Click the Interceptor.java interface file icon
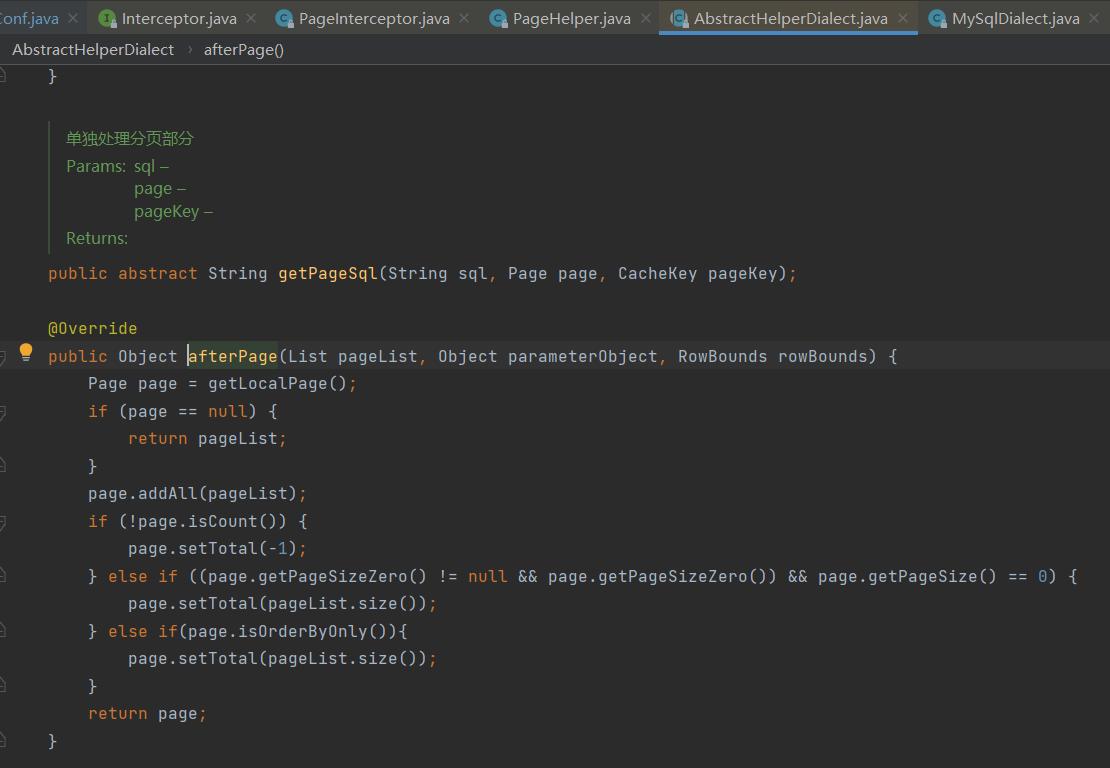Viewport: 1110px width, 768px height. [x=107, y=18]
